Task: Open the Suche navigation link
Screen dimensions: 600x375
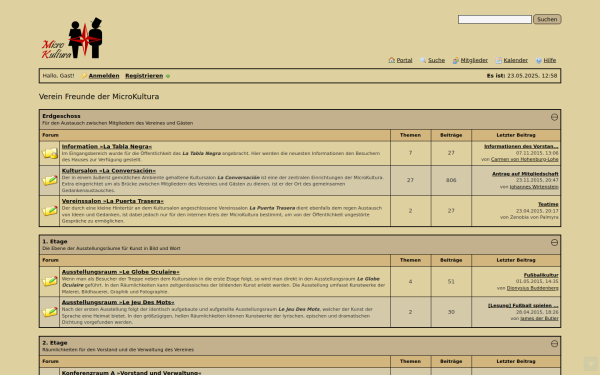Action: coord(436,60)
